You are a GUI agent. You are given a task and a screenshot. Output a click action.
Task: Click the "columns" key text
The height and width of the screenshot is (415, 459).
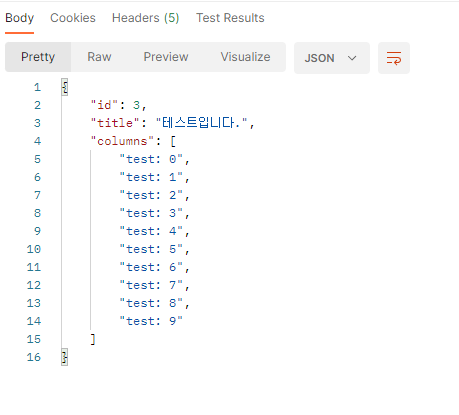(122, 141)
